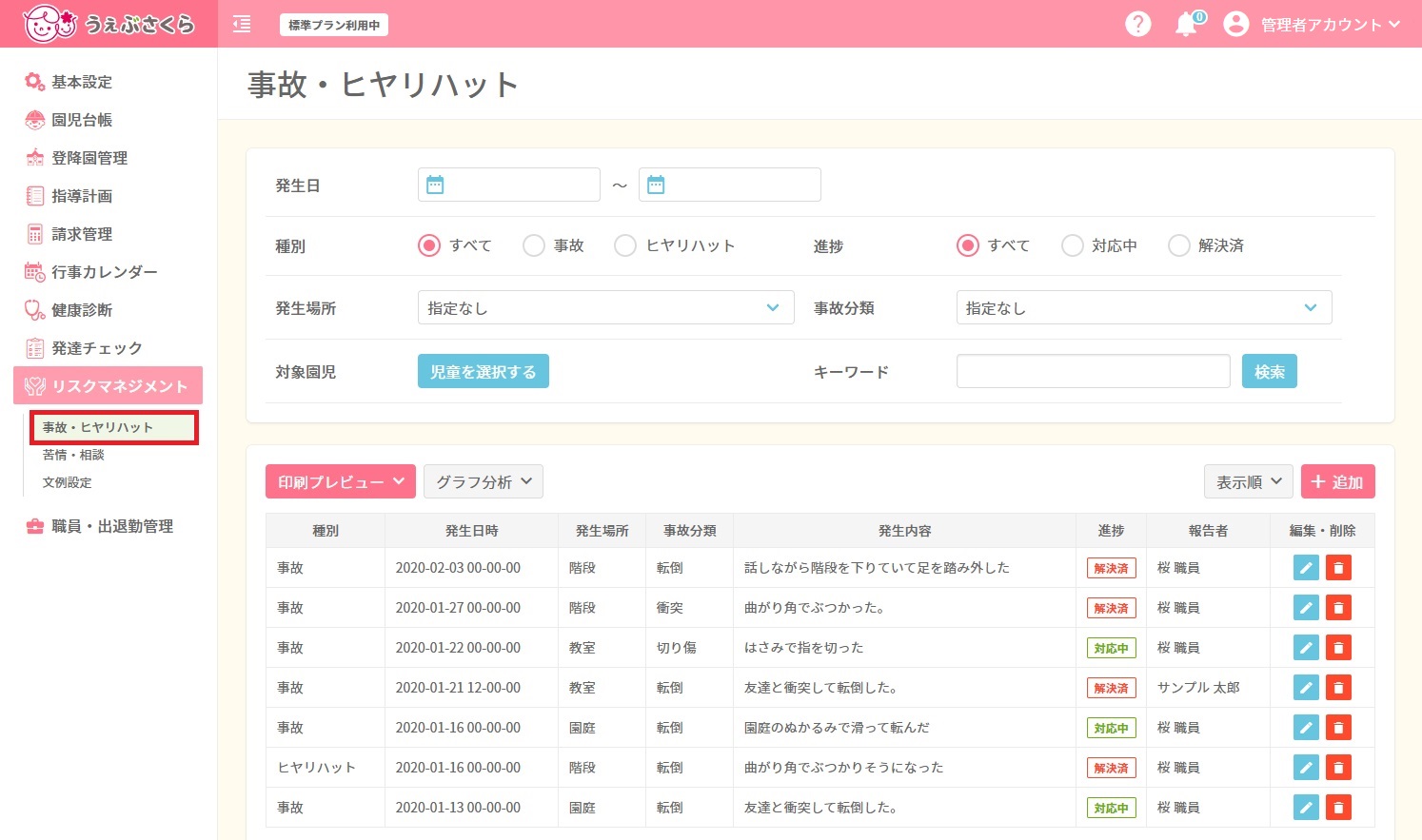Expand the グラフ分析 dropdown

[x=484, y=481]
